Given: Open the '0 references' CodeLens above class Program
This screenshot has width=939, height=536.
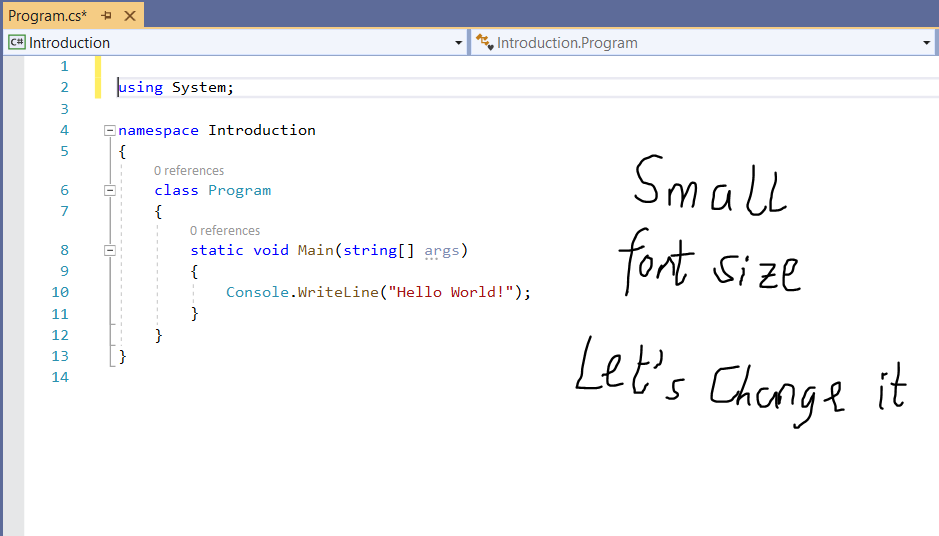Looking at the screenshot, I should (x=189, y=171).
